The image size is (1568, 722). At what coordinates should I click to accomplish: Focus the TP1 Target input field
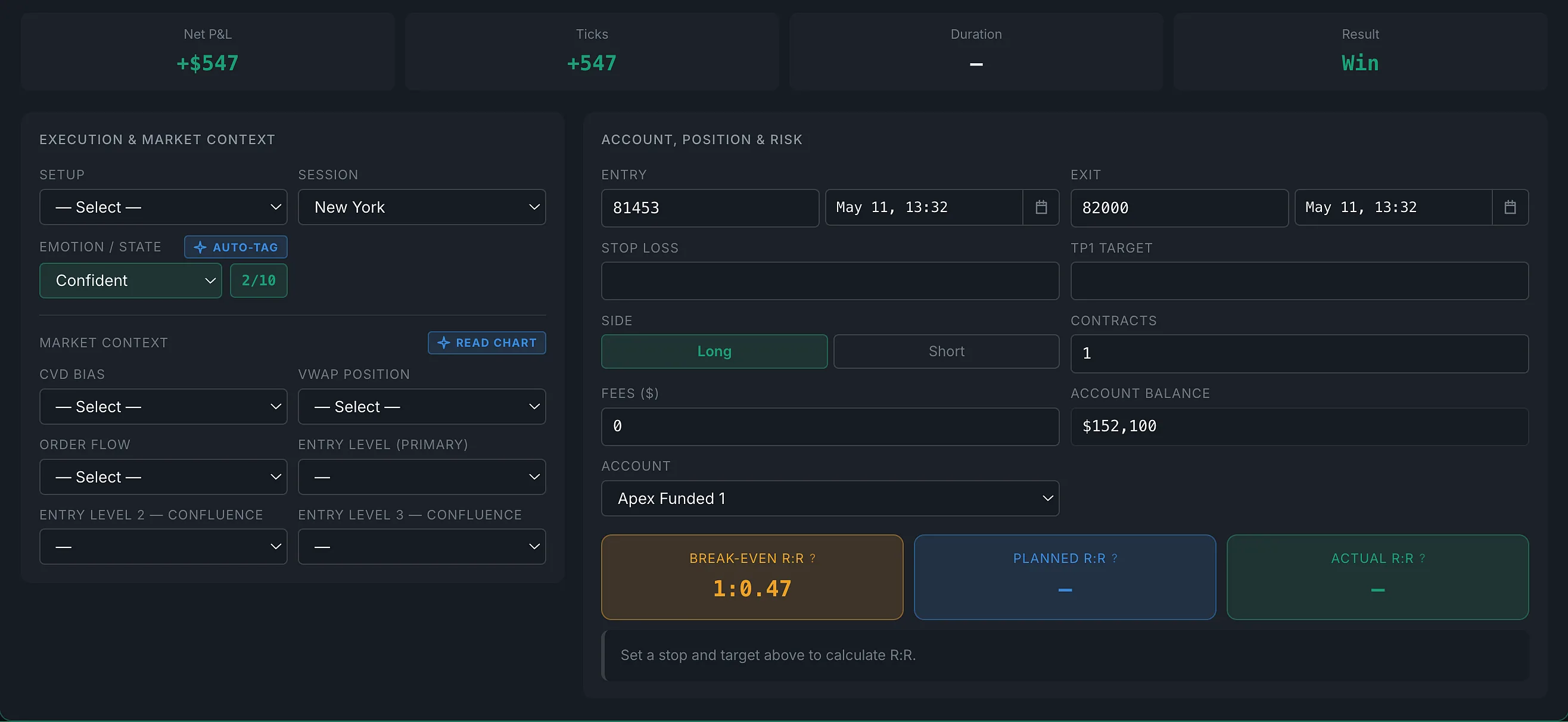(x=1299, y=281)
